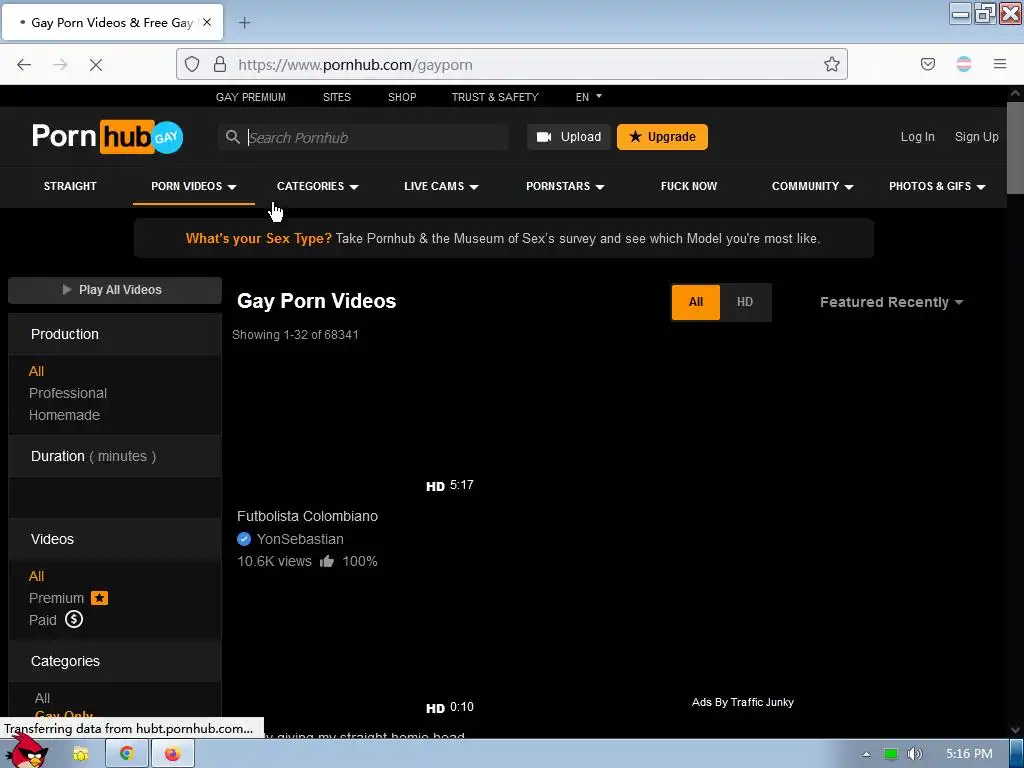Click the camera icon on Upload
The image size is (1024, 768).
point(544,137)
